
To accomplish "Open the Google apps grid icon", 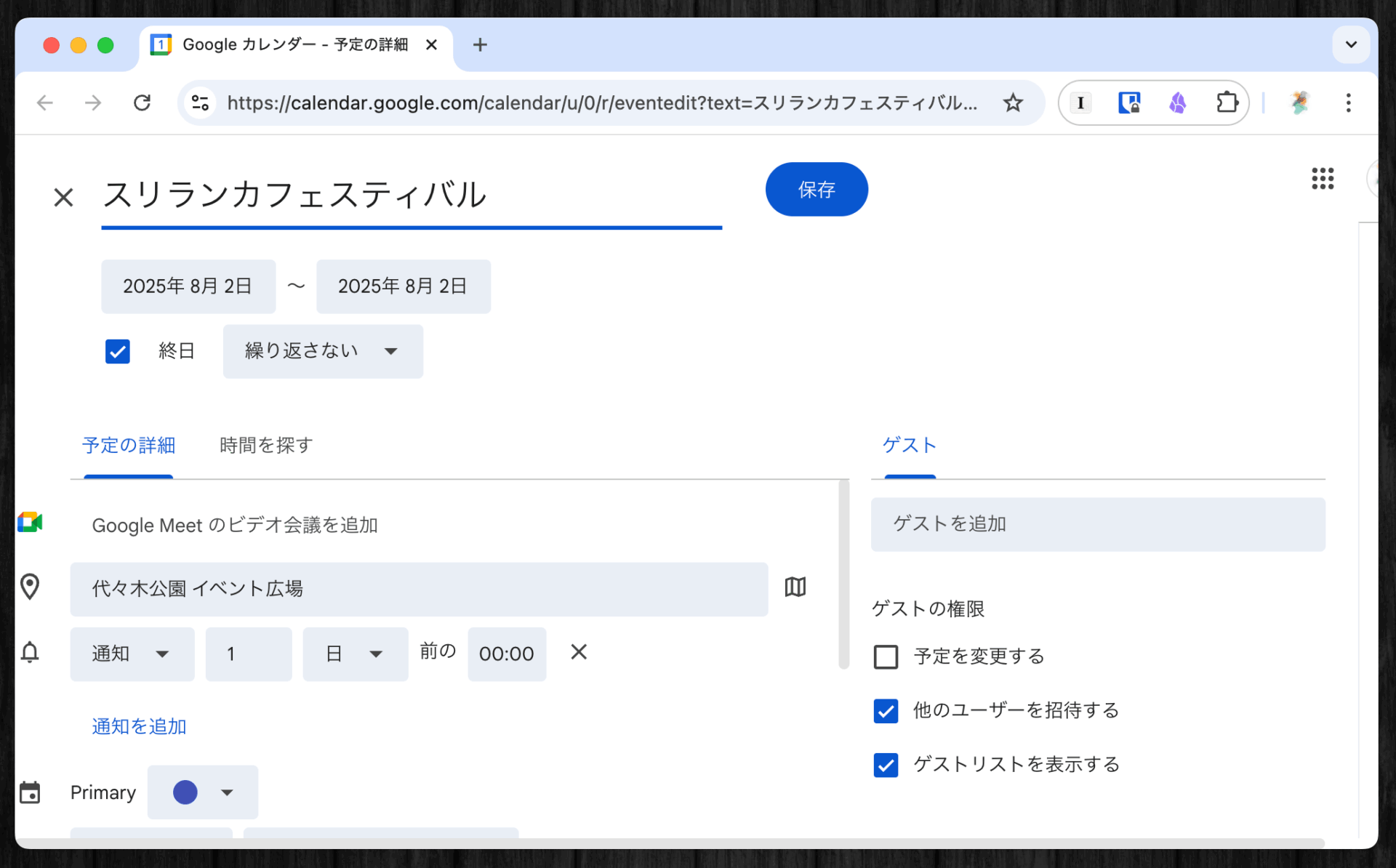I will coord(1322,179).
